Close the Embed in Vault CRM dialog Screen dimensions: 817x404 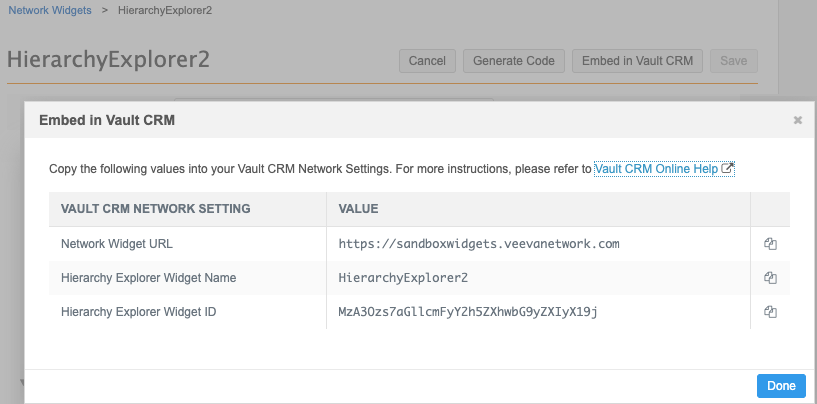(797, 120)
